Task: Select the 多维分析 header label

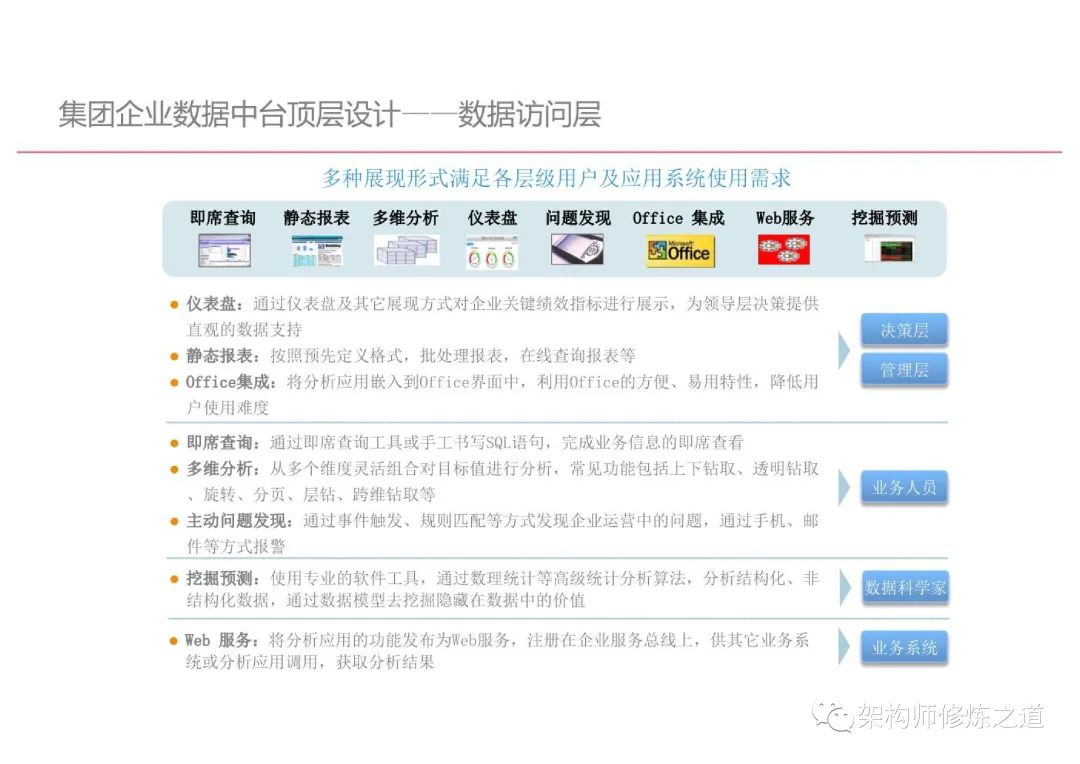Action: (406, 218)
